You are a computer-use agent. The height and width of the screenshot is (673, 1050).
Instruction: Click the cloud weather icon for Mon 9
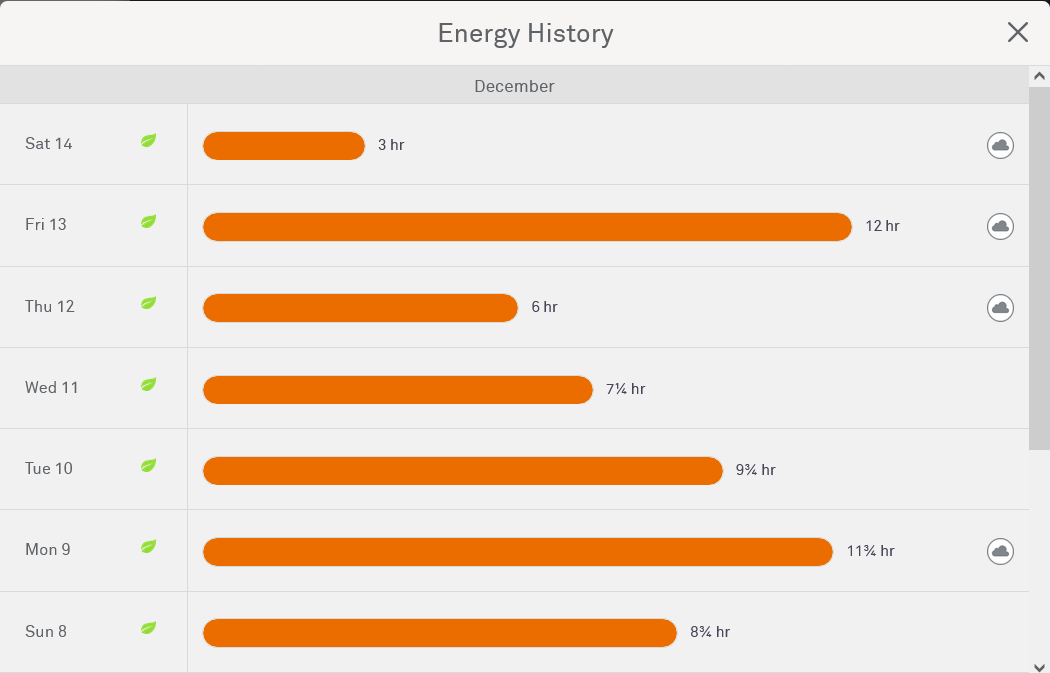coord(1000,551)
